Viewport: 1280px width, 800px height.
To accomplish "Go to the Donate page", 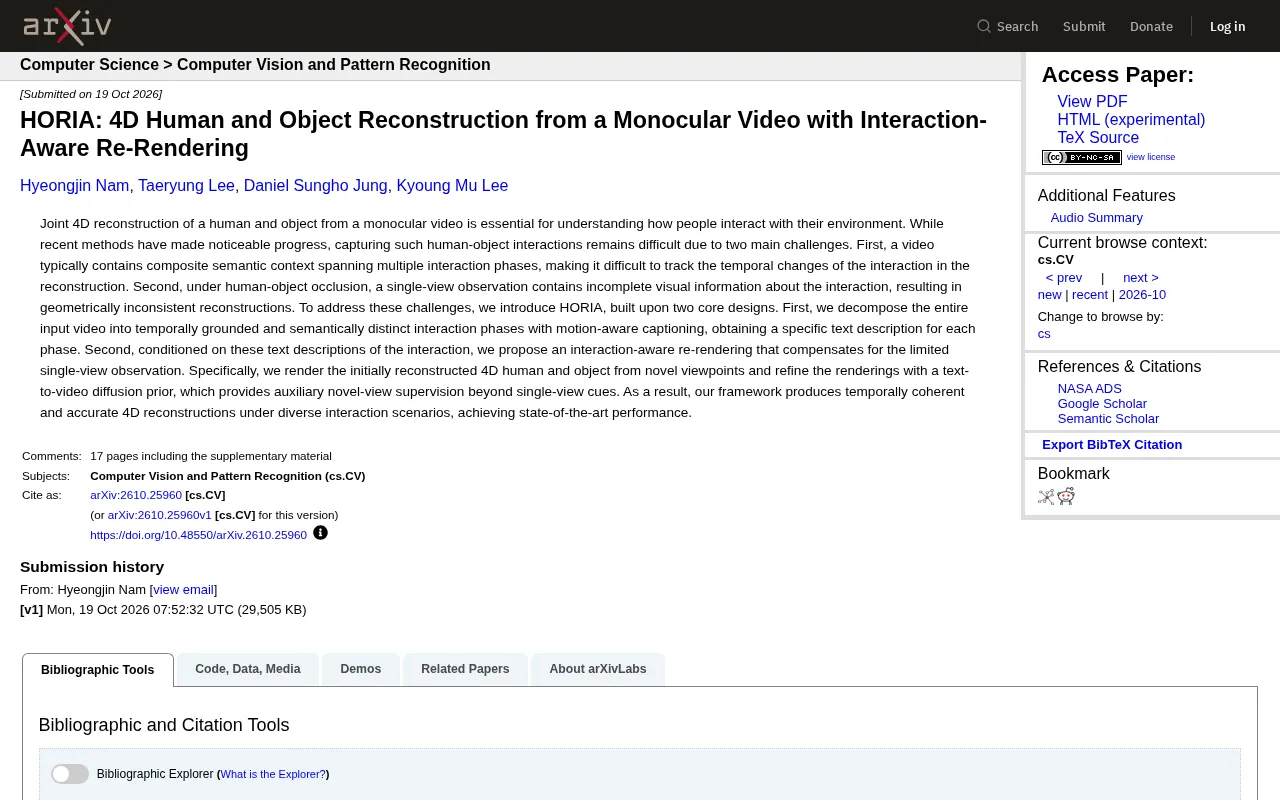I will coord(1151,26).
